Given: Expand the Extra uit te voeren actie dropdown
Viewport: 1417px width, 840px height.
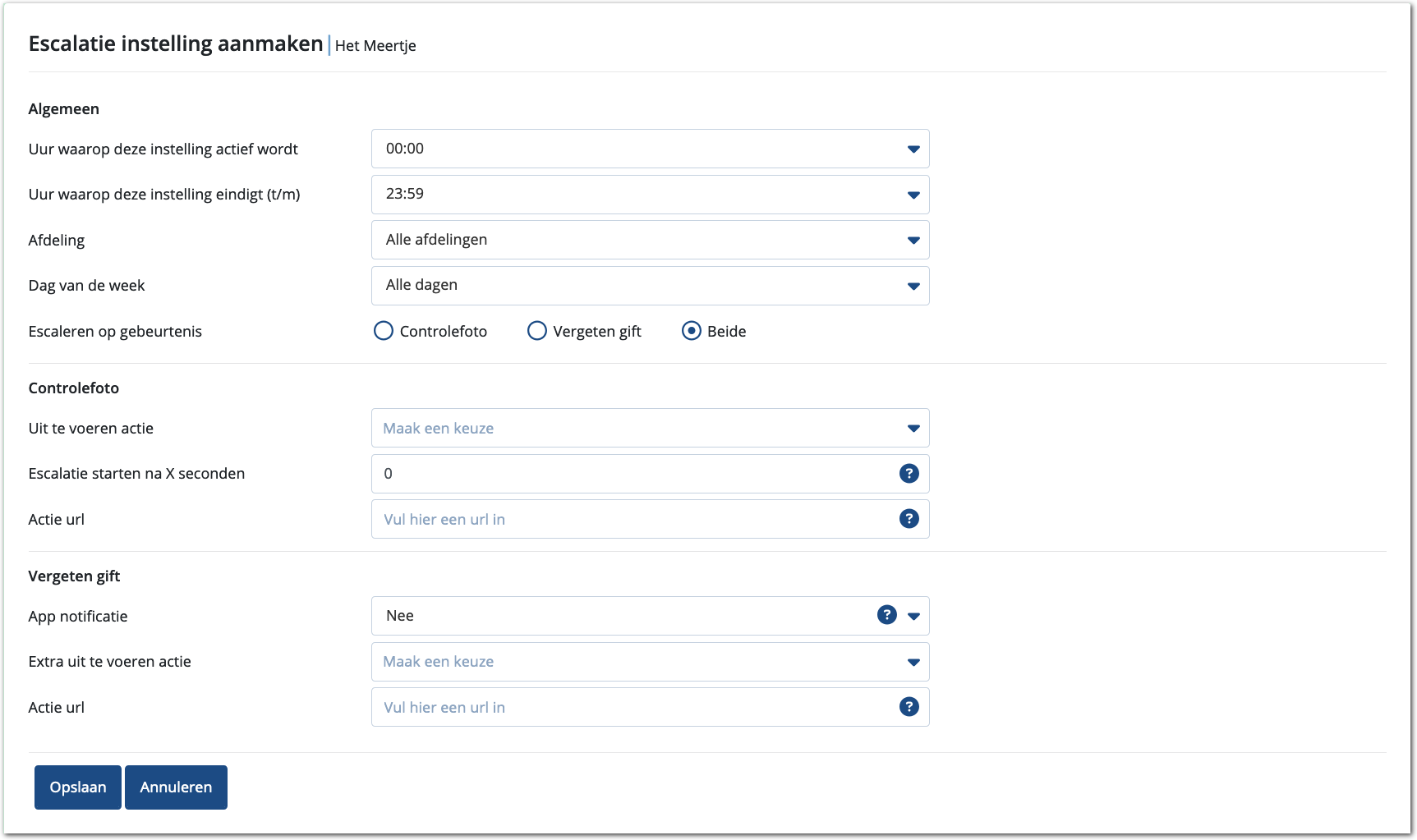Looking at the screenshot, I should pyautogui.click(x=649, y=662).
